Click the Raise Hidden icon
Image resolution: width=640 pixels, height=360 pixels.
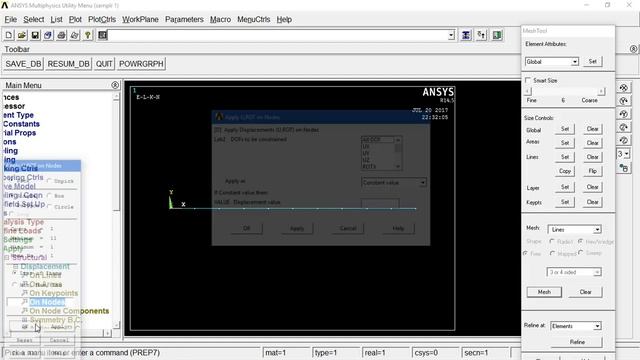[466, 36]
